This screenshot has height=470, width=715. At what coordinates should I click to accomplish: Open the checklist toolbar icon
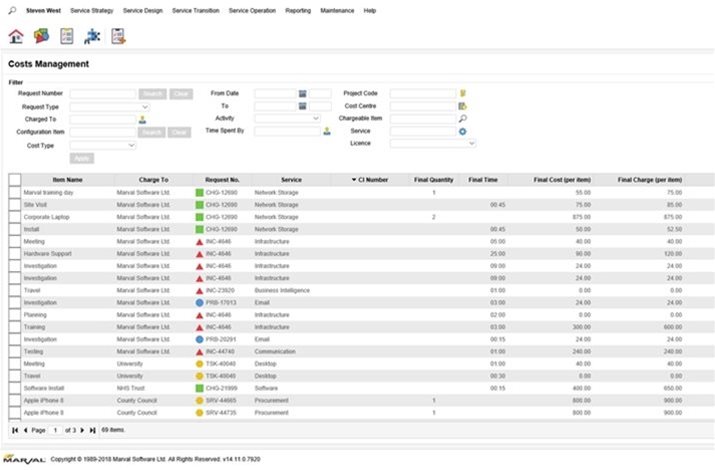pos(67,36)
